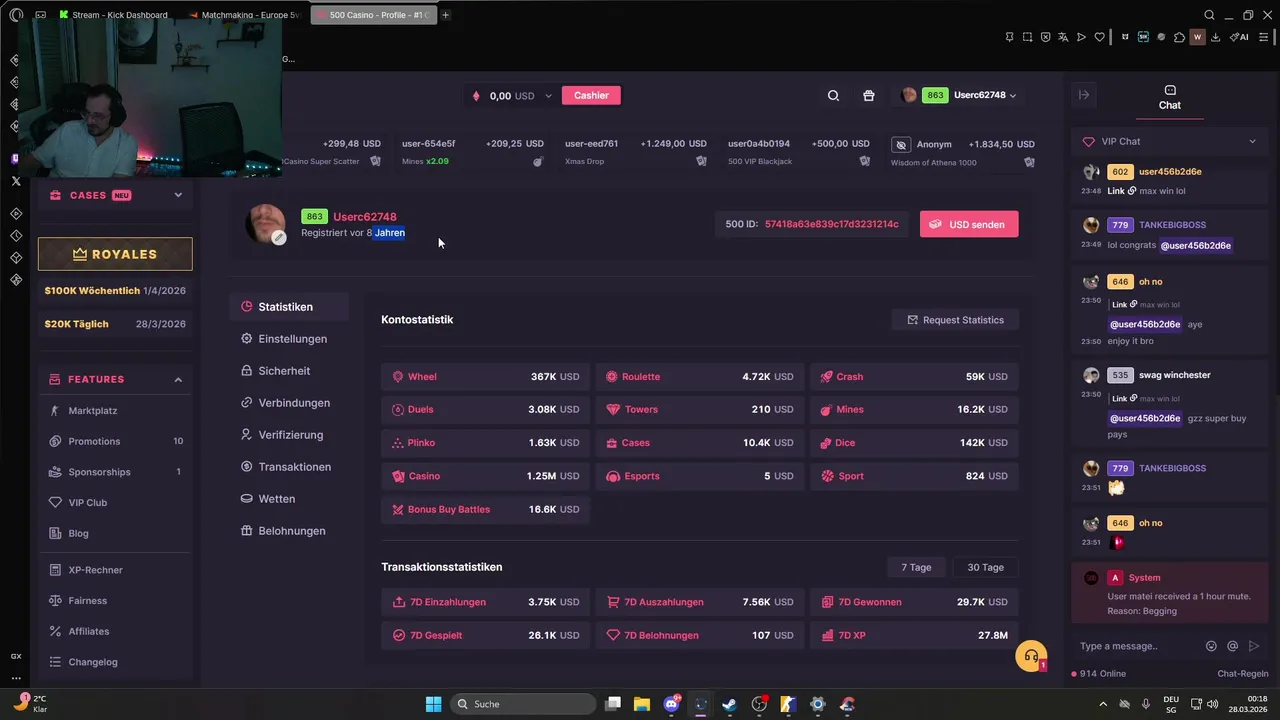Open the live support headset icon
The image size is (1280, 720).
(x=1030, y=656)
